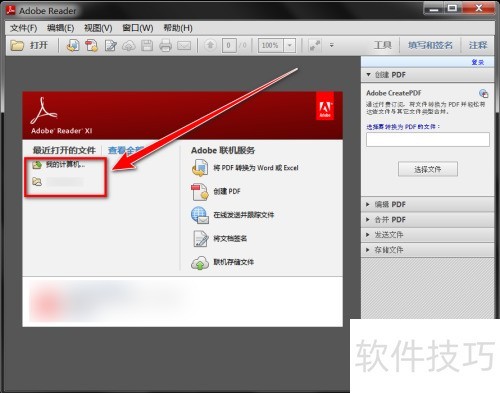Open the 窗口(W) menu

click(x=138, y=28)
